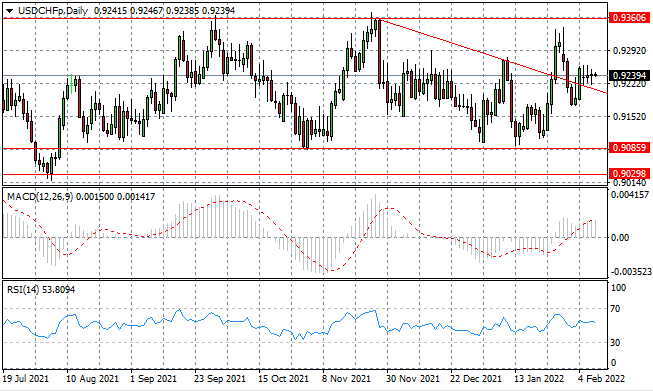Select the 0.93606 red resistance price label
This screenshot has width=653, height=391.
click(629, 17)
